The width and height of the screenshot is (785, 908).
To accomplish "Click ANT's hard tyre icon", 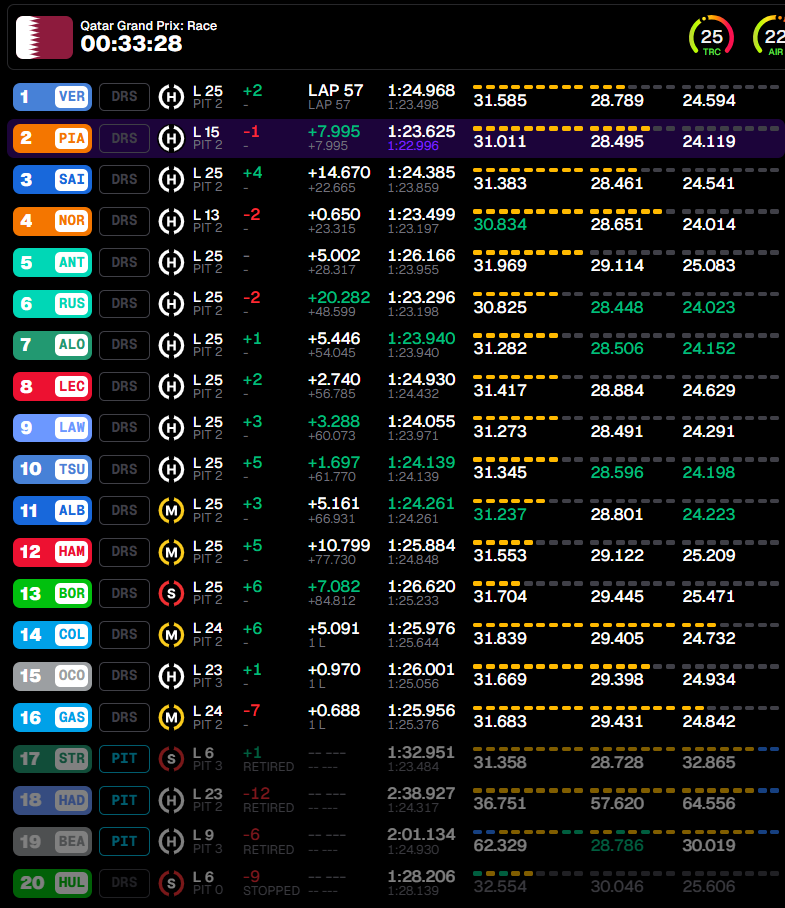I will [x=171, y=262].
